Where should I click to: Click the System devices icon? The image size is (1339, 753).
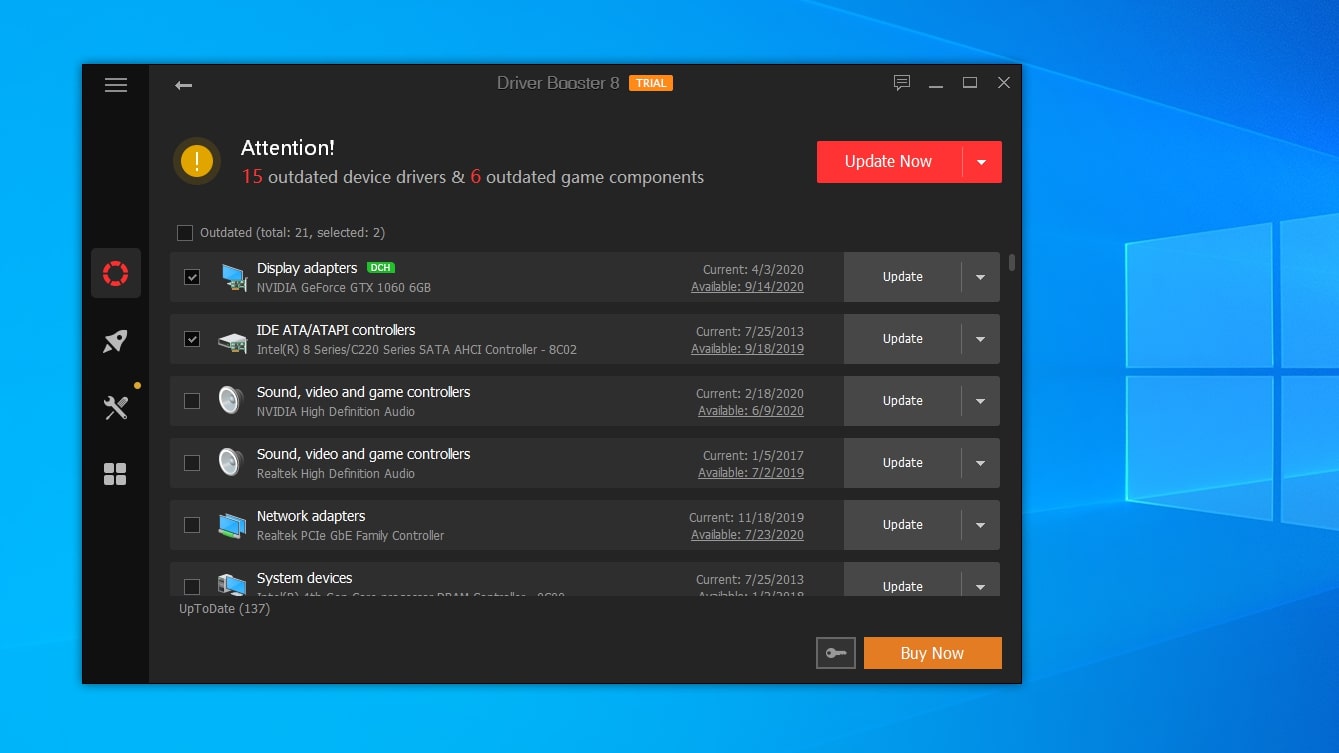[232, 585]
